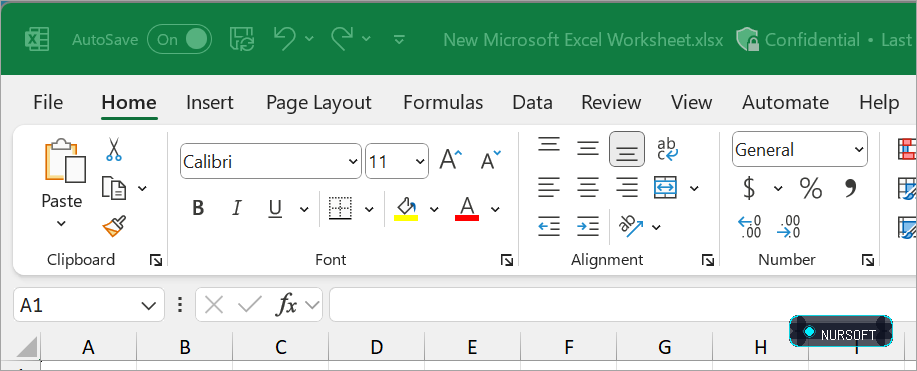Toggle Bold formatting

(198, 208)
